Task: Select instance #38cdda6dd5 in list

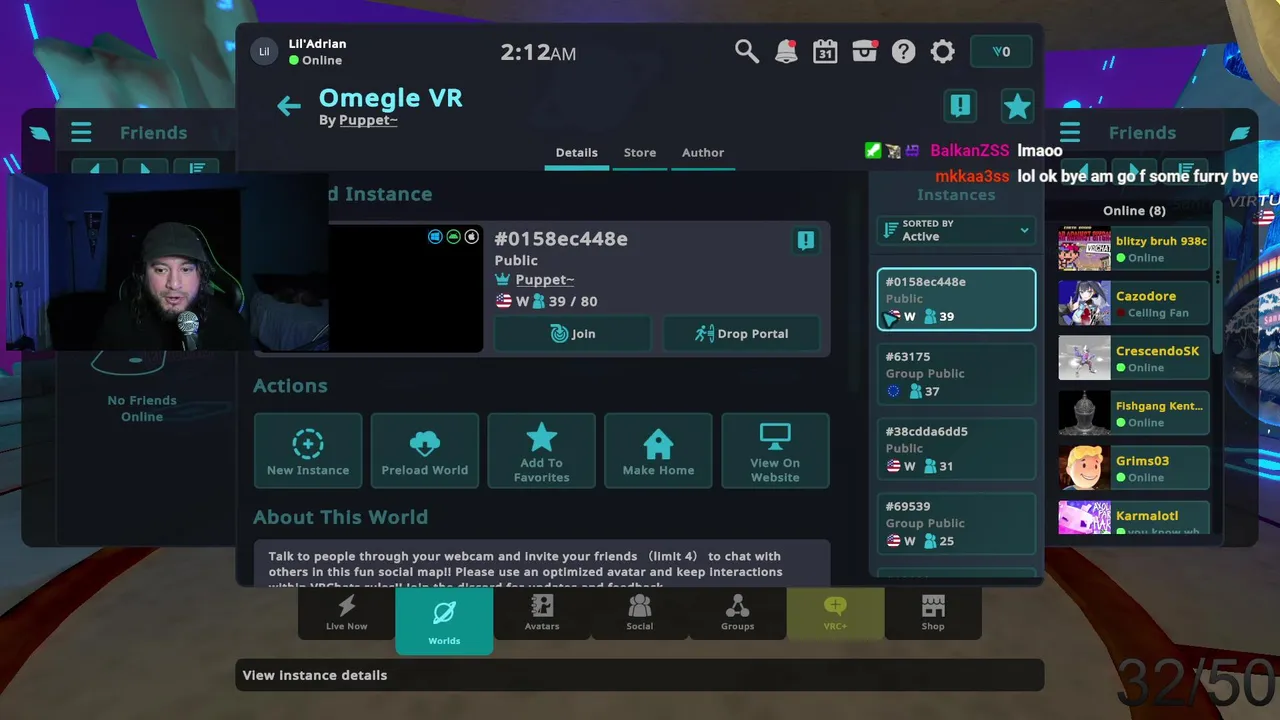Action: click(956, 449)
